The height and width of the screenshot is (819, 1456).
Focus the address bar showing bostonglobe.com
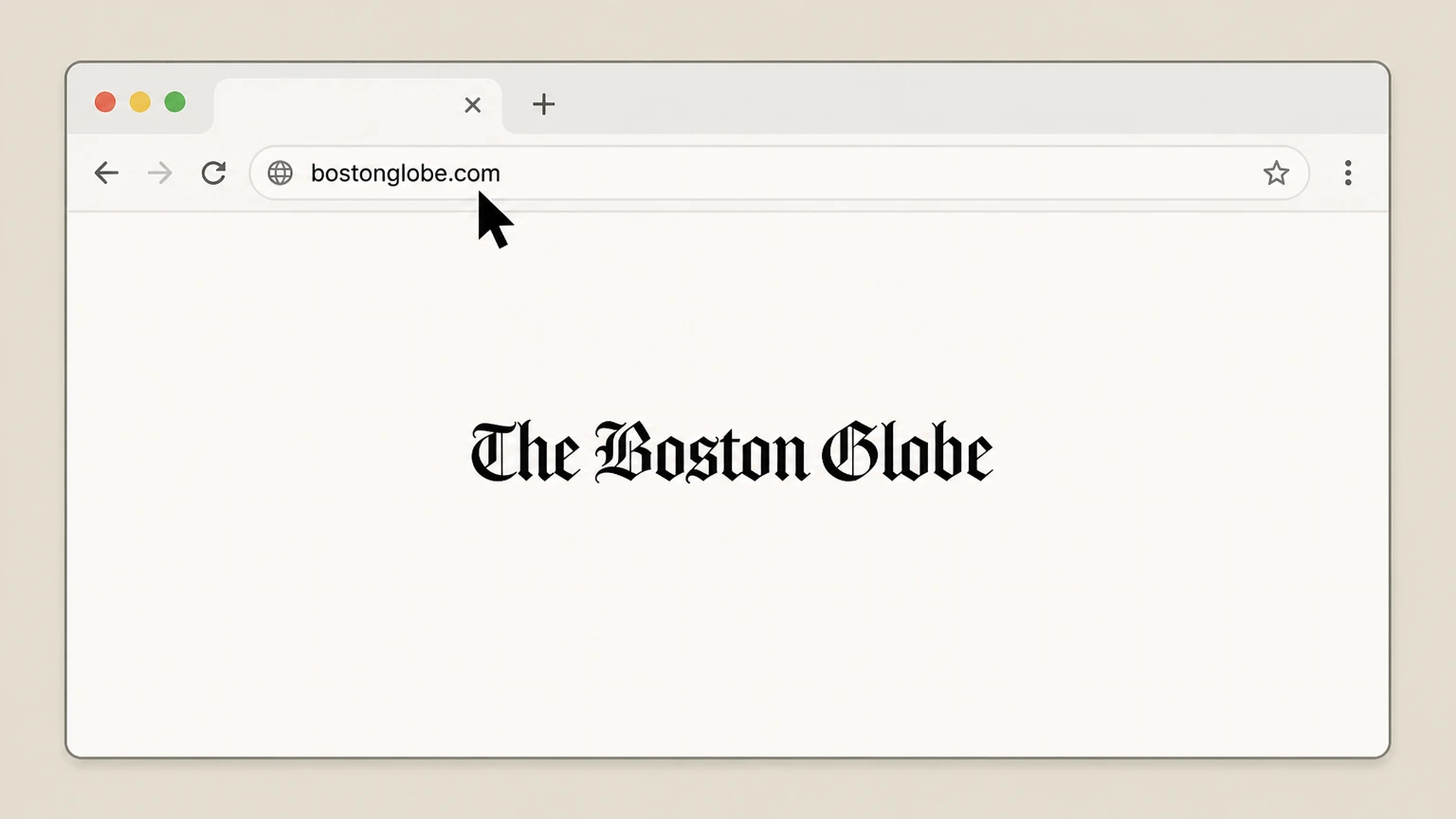(779, 173)
